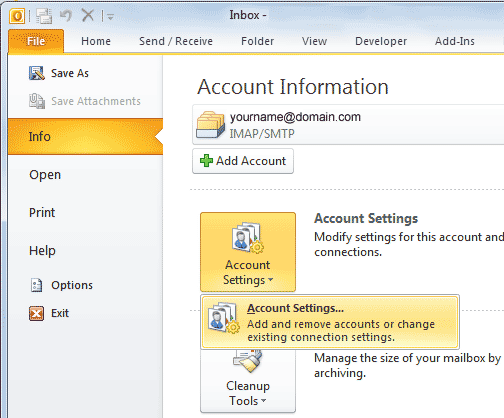Open the Send / Receive ribbon tab
Viewport: 504px width, 418px height.
click(176, 41)
